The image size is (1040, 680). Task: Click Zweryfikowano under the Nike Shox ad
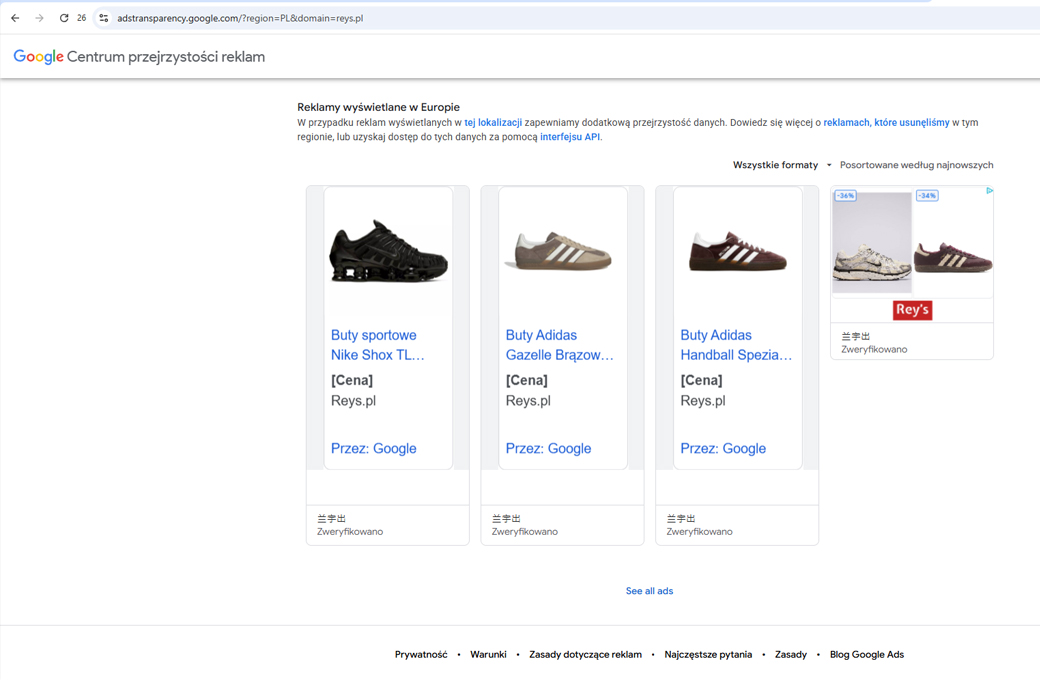click(350, 531)
